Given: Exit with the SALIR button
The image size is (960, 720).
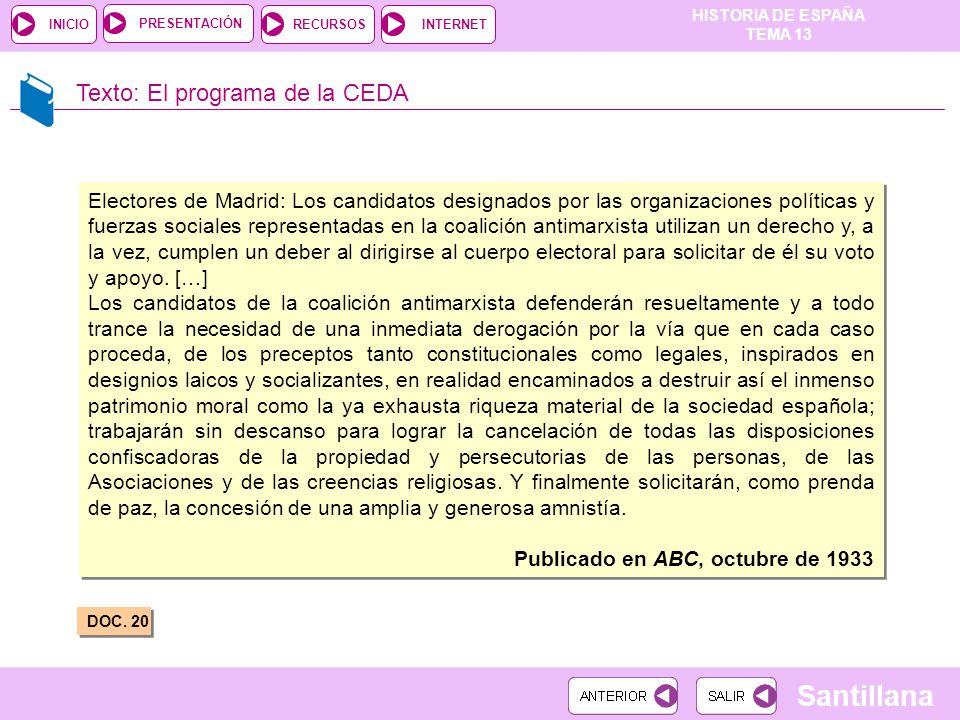Looking at the screenshot, I should point(736,696).
